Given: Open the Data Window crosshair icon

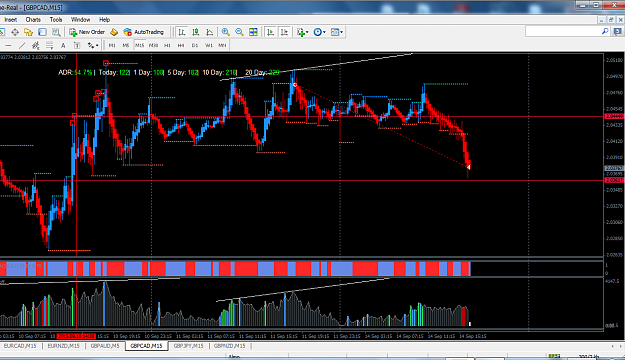Looking at the screenshot, I should pyautogui.click(x=15, y=32).
